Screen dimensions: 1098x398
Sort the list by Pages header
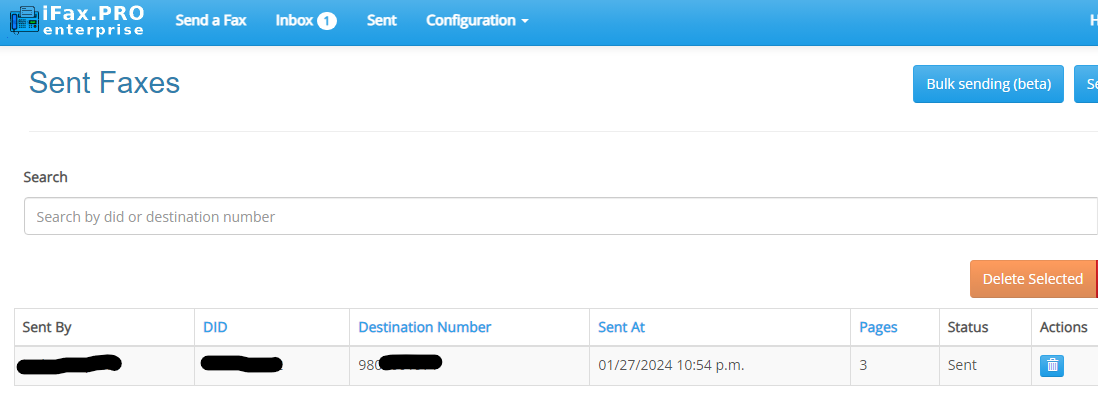click(x=878, y=327)
